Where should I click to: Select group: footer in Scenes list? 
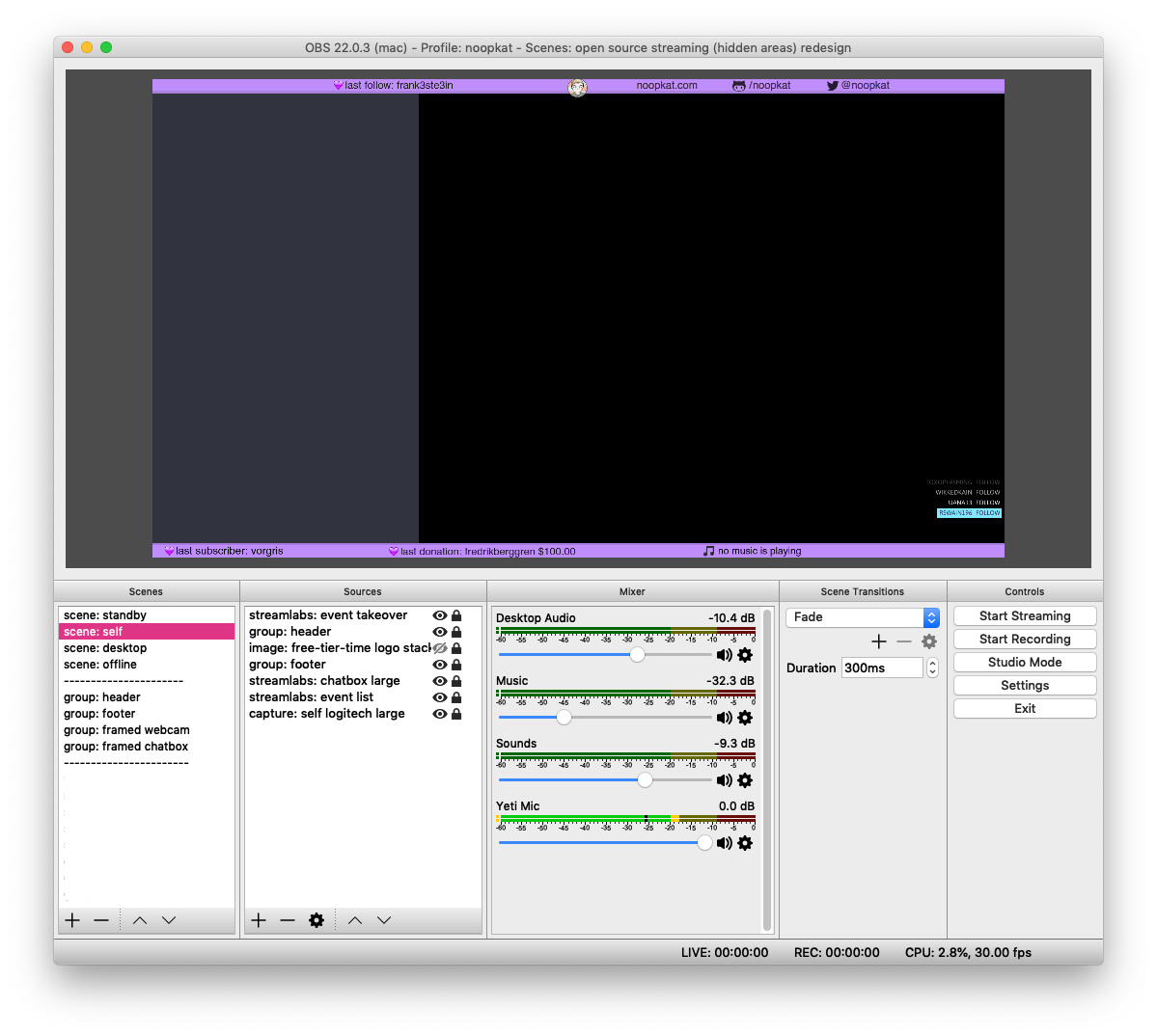[146, 714]
